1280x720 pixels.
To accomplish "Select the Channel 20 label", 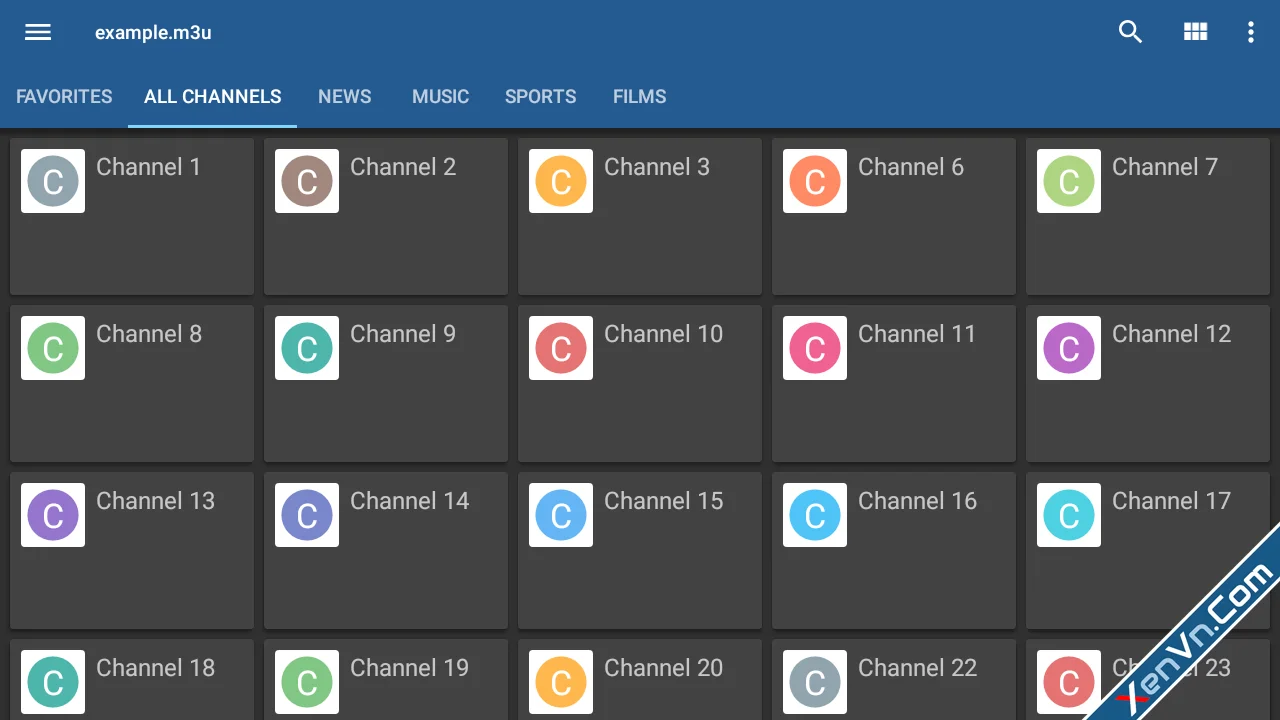I will click(664, 668).
